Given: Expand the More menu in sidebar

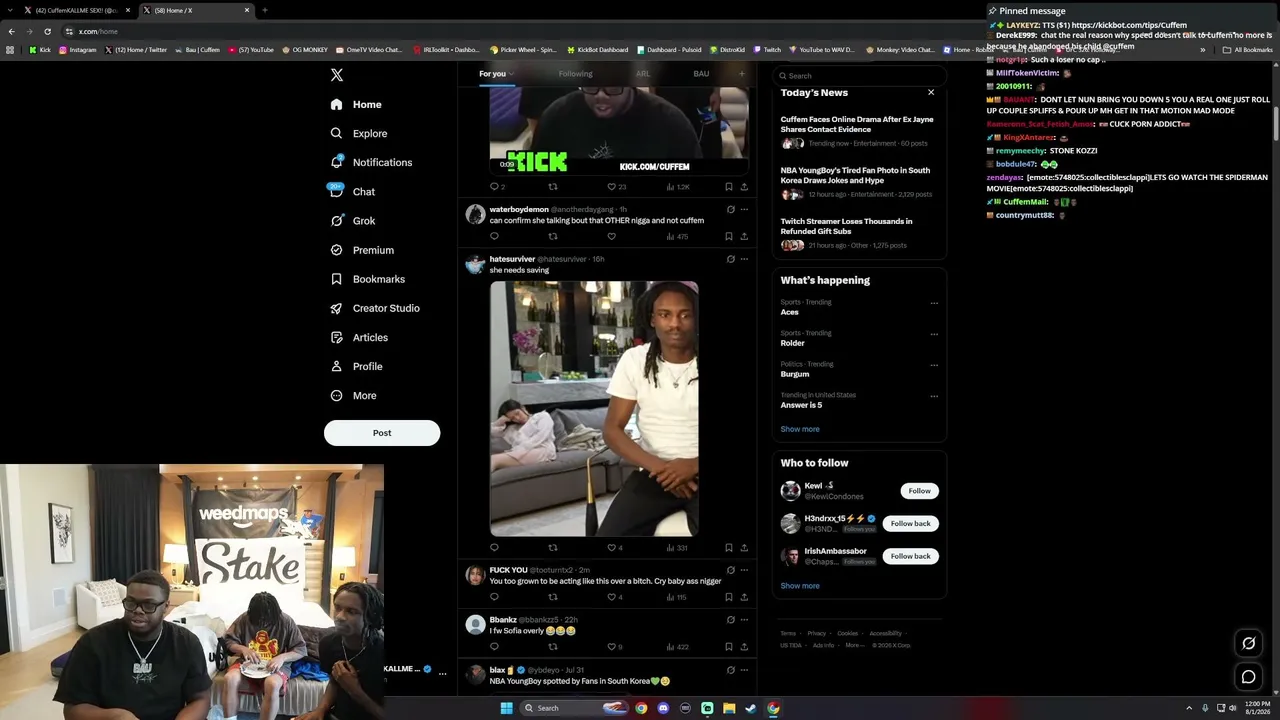Looking at the screenshot, I should pos(353,395).
